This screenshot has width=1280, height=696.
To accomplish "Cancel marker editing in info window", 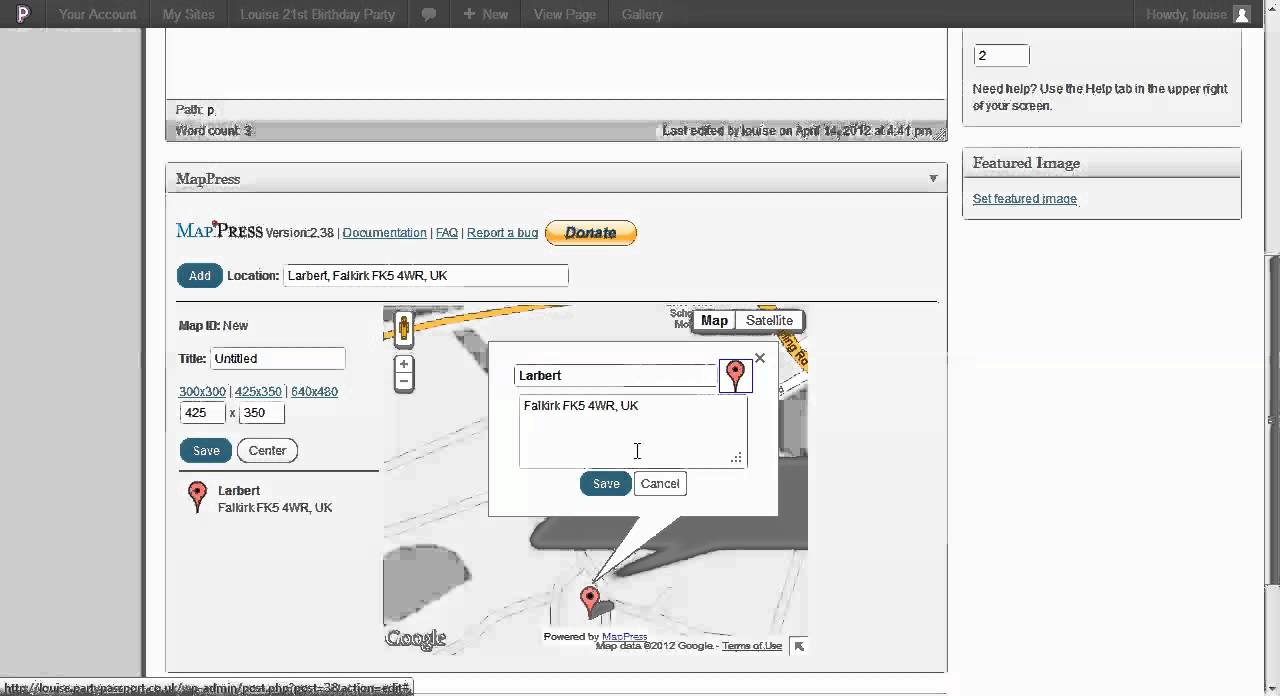I will point(660,484).
